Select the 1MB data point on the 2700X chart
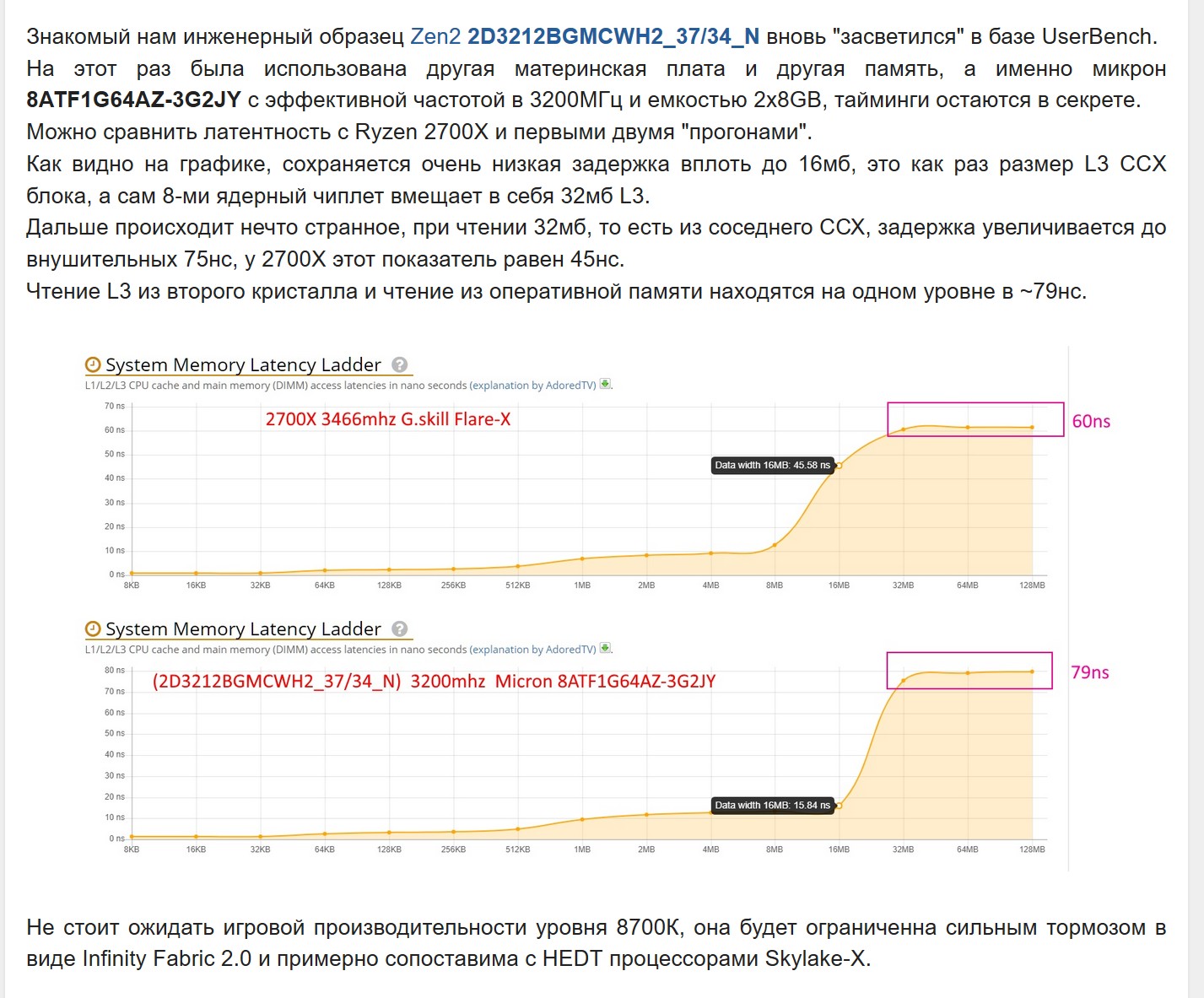Screen dimensions: 1204x998 click(x=582, y=558)
